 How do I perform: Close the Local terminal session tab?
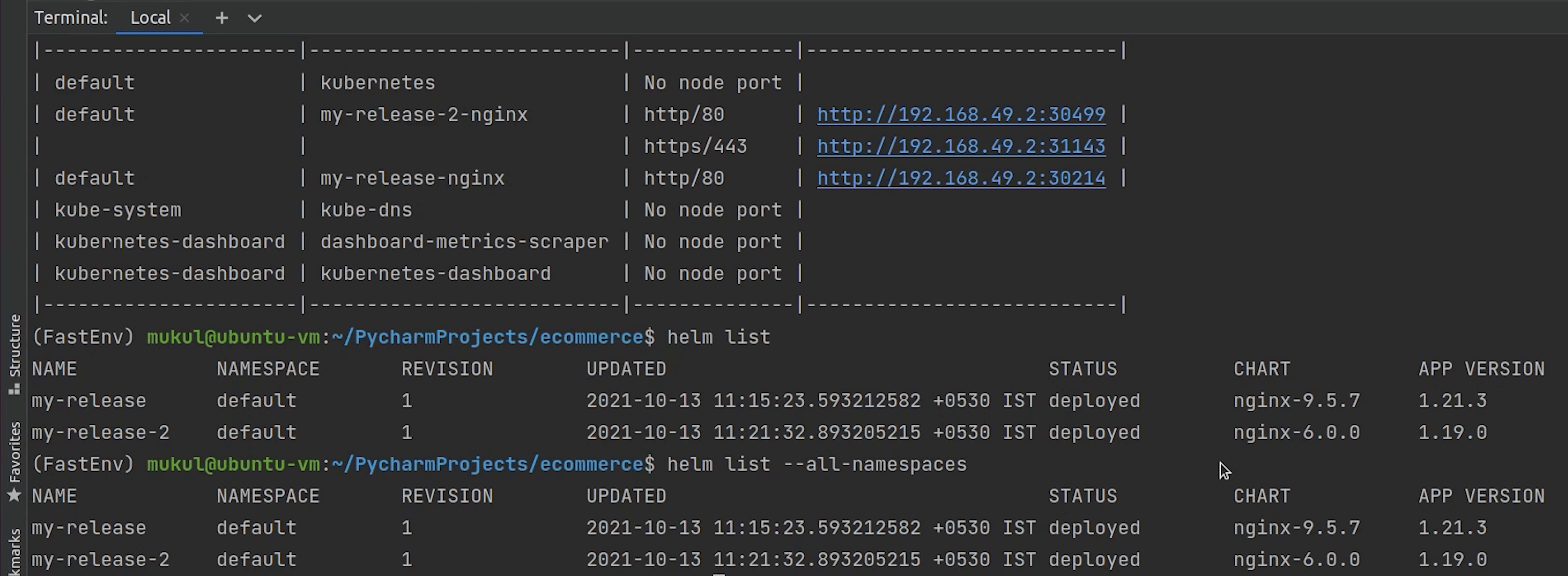(184, 18)
